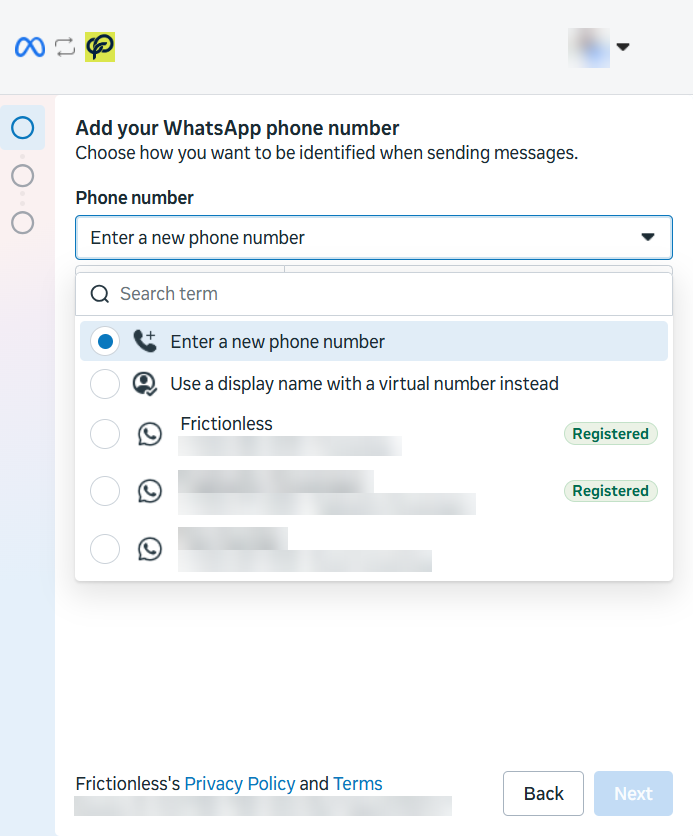
Task: Click the Meta infinity logo
Action: click(x=30, y=47)
